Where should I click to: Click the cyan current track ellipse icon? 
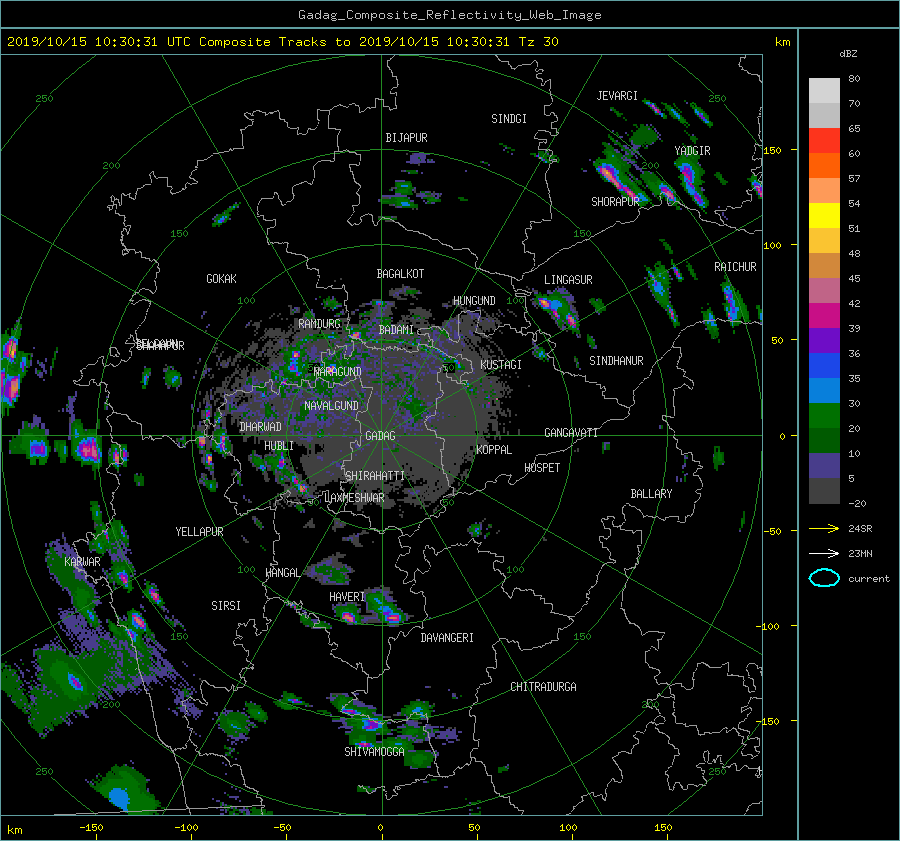[824, 578]
